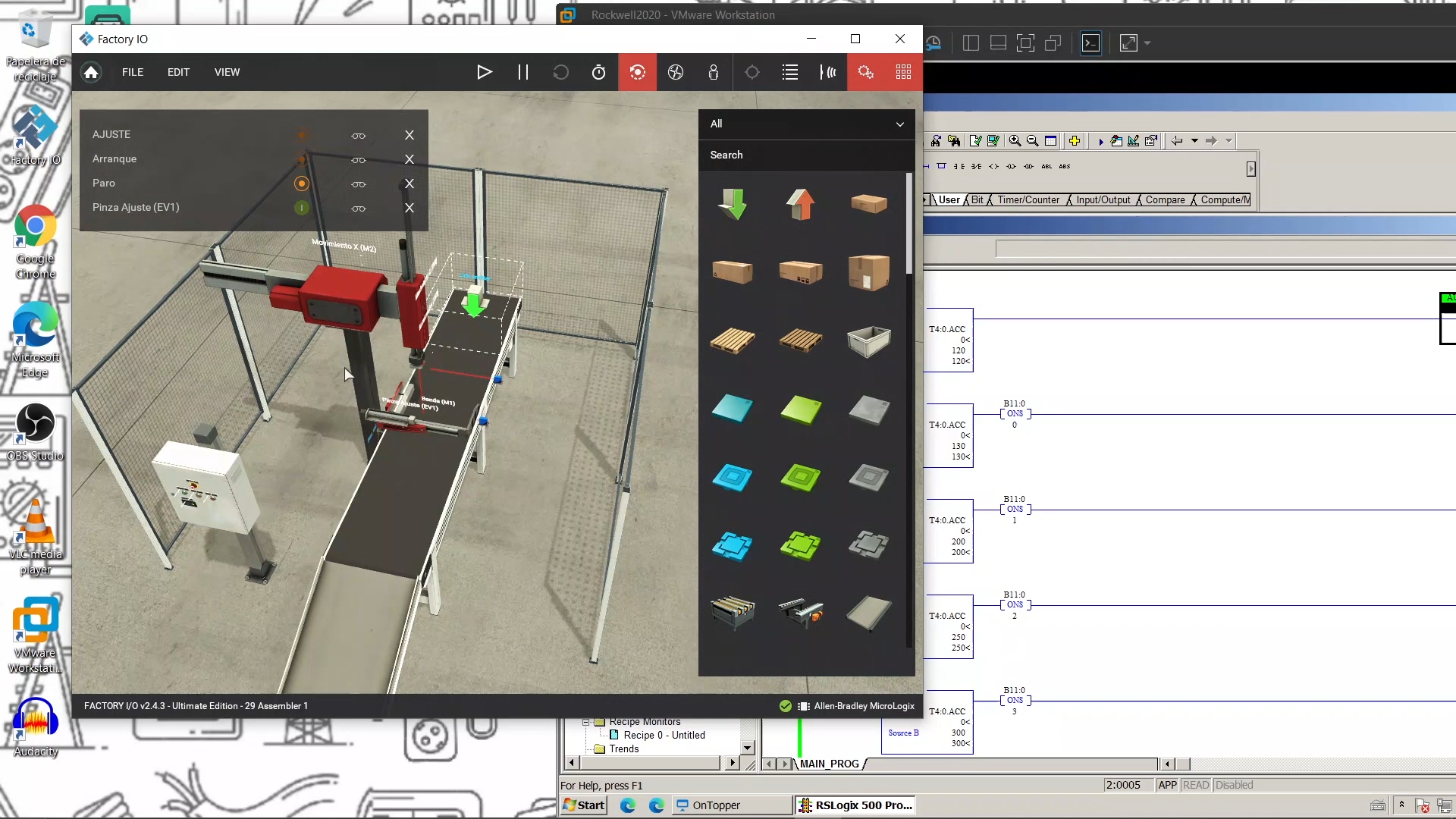Click the verify file checkmark icon in RSLogix
This screenshot has width=1456, height=819.
[x=975, y=141]
